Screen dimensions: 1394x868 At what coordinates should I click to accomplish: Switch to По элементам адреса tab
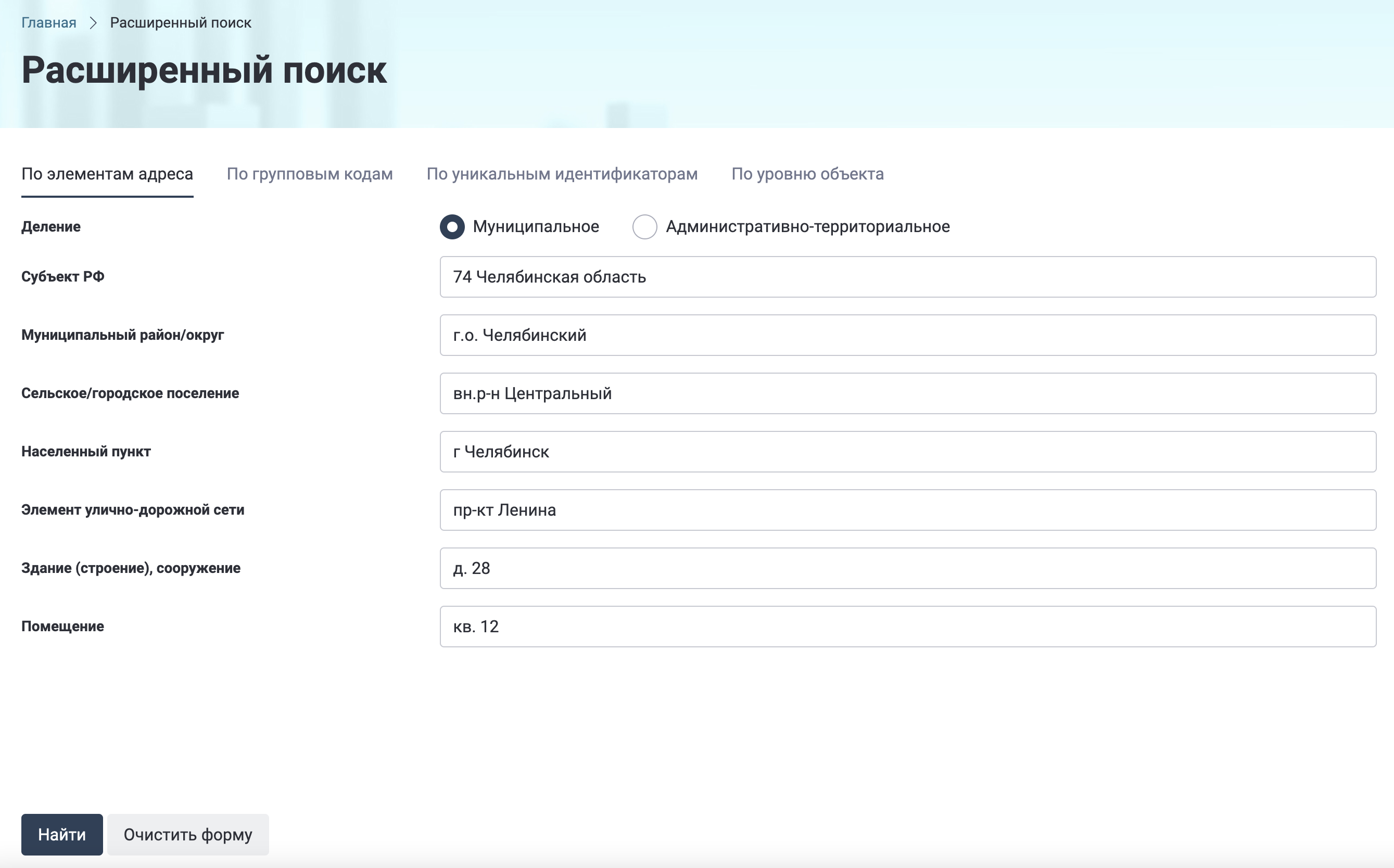tap(107, 174)
